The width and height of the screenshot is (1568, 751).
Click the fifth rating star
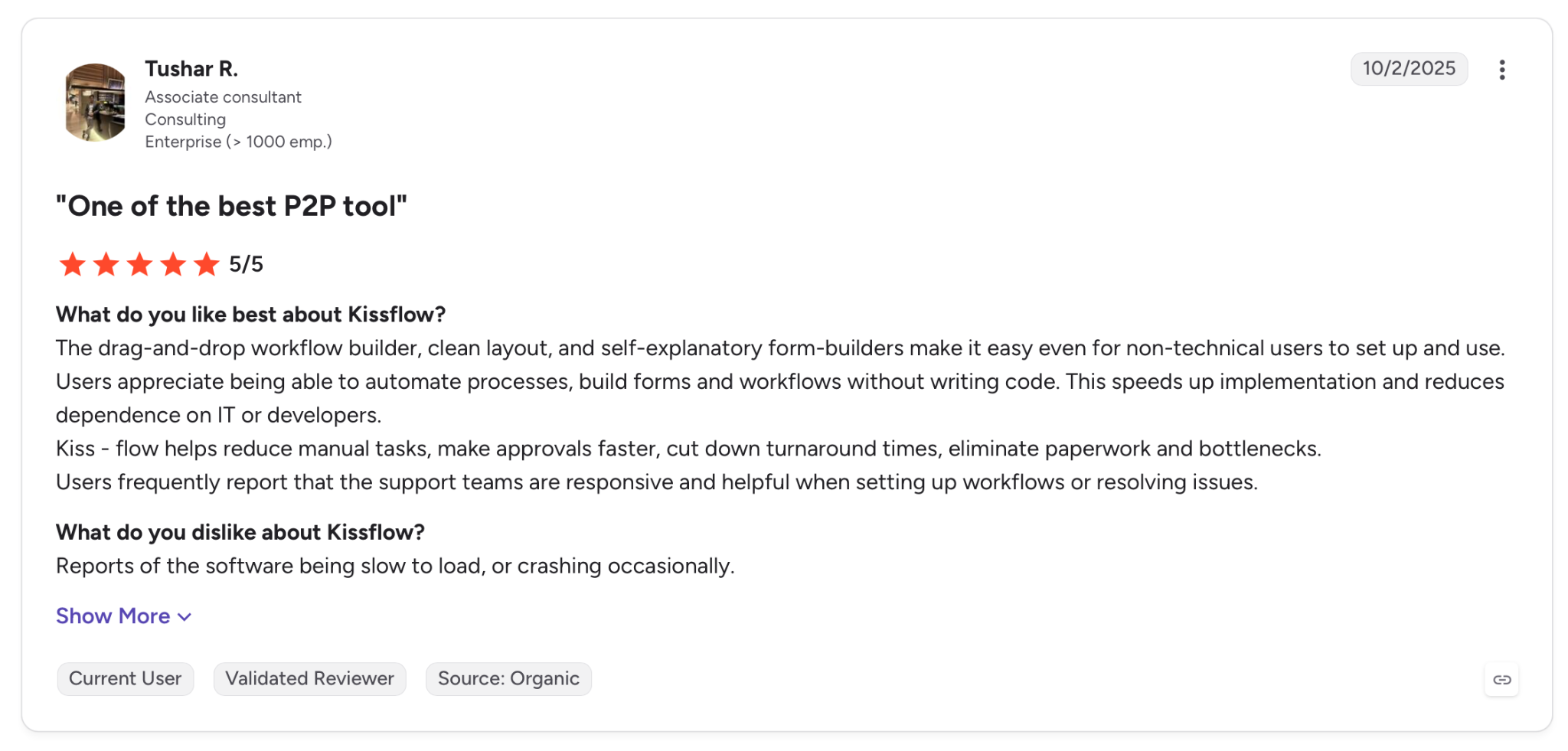click(207, 265)
